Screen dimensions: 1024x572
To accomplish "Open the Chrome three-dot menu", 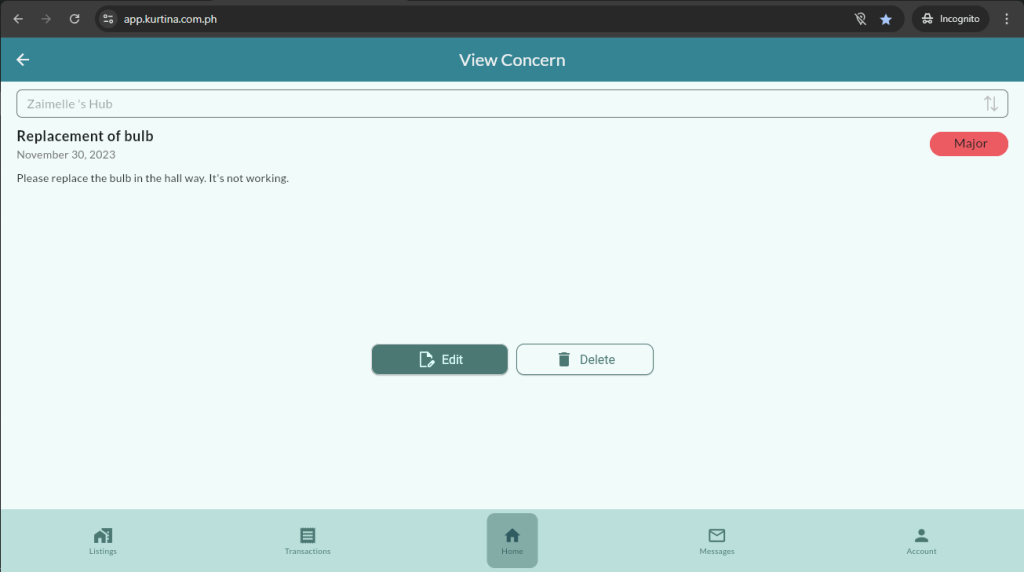I will pyautogui.click(x=1006, y=19).
